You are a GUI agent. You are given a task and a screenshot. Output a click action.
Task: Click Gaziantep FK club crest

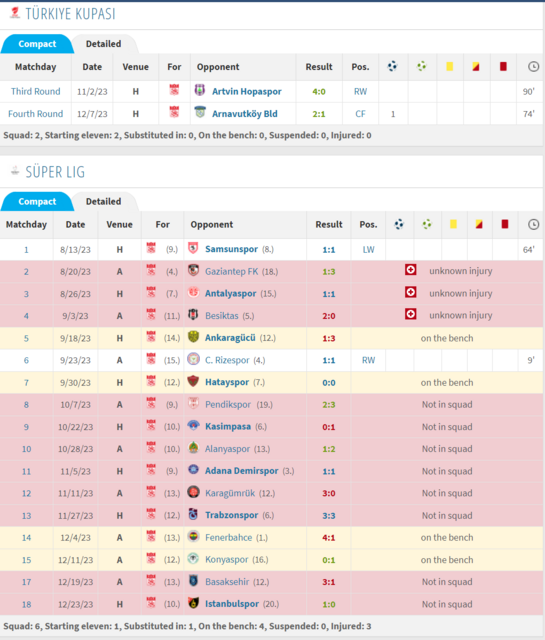(194, 270)
